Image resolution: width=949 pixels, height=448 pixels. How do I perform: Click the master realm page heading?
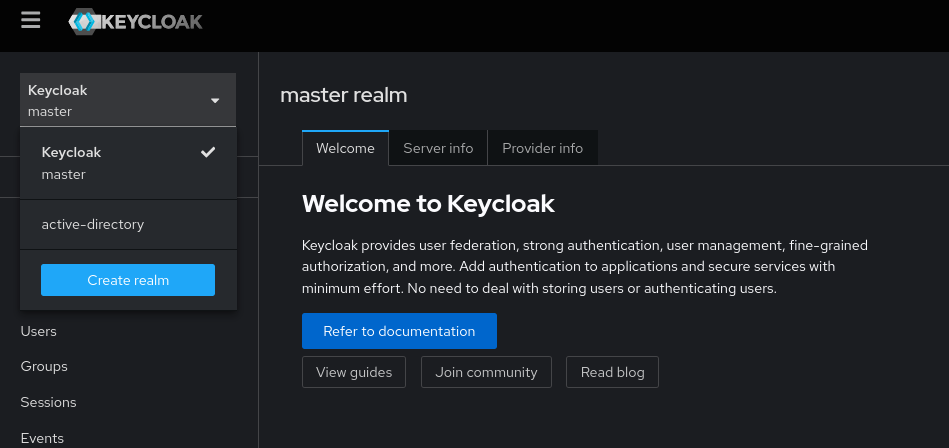tap(344, 96)
